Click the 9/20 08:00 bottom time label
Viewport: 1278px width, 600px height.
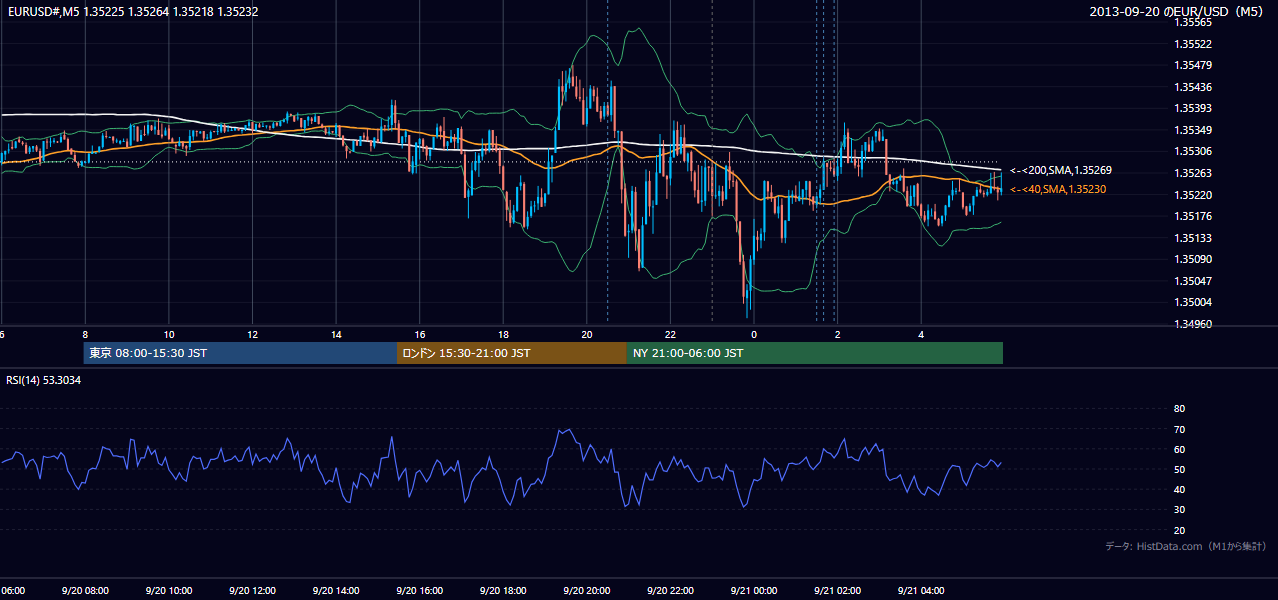point(85,590)
